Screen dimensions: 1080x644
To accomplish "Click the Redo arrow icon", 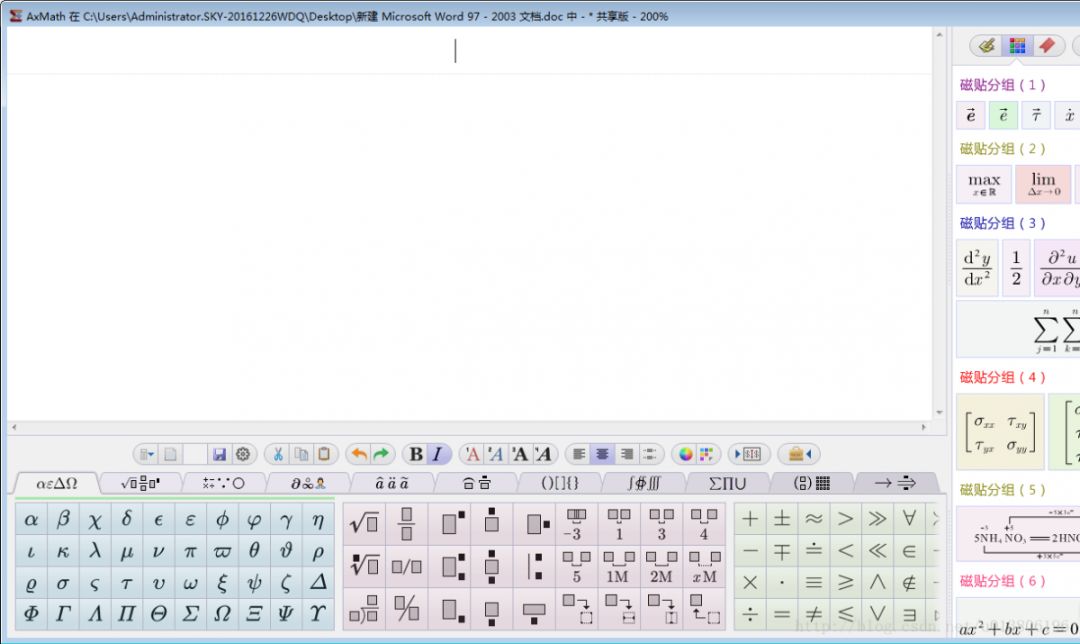I will (x=382, y=454).
